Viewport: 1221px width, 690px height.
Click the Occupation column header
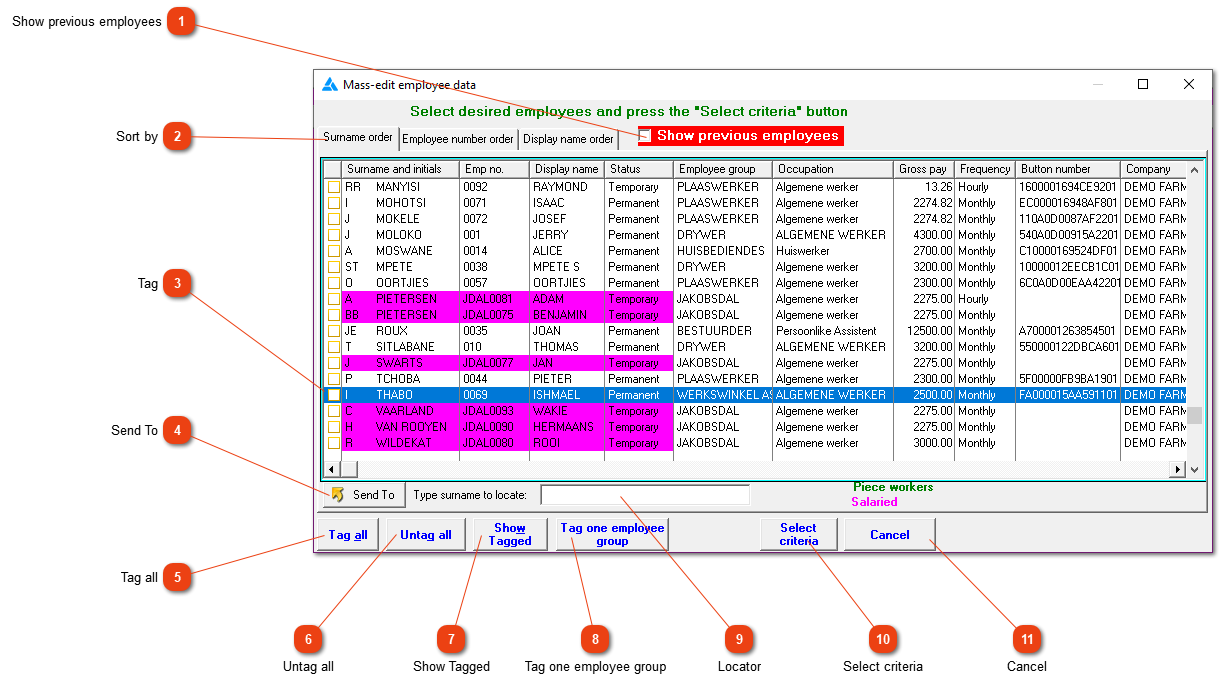(833, 169)
